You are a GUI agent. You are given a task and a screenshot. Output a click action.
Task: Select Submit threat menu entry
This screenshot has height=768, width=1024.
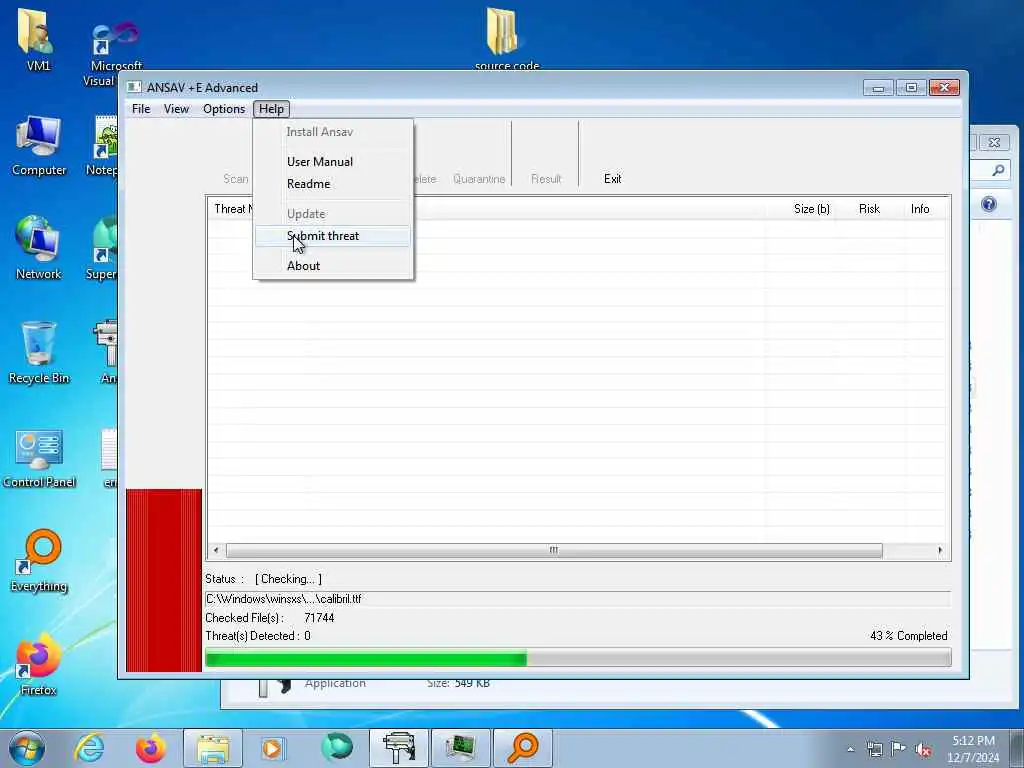[333, 236]
